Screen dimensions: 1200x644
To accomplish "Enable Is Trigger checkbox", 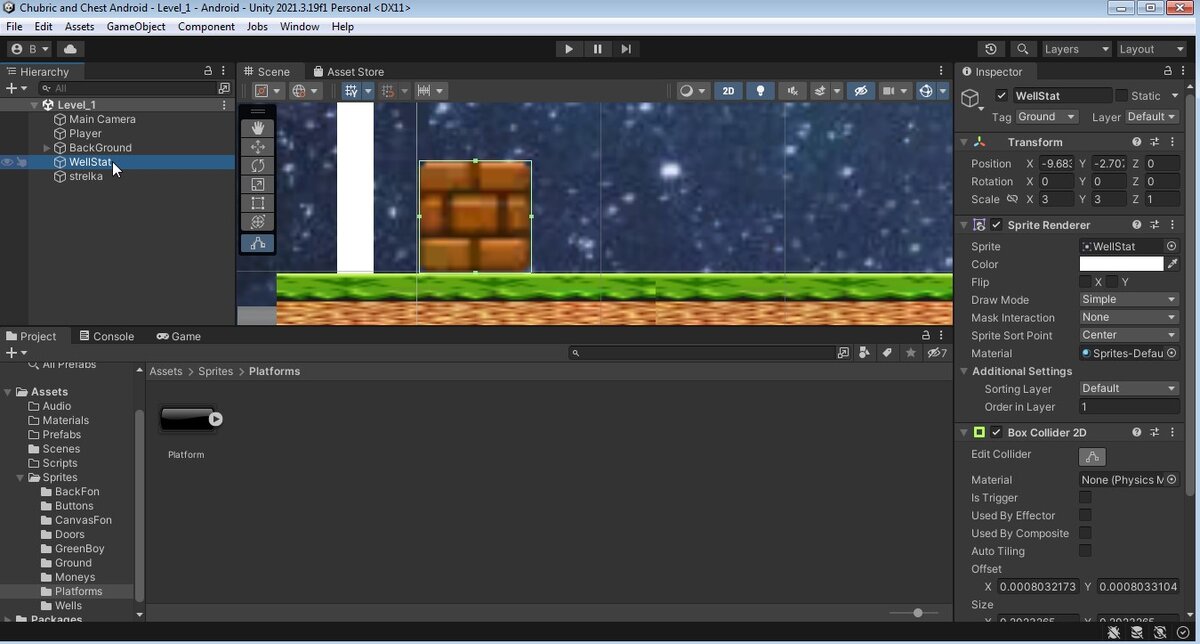I will pos(1085,497).
